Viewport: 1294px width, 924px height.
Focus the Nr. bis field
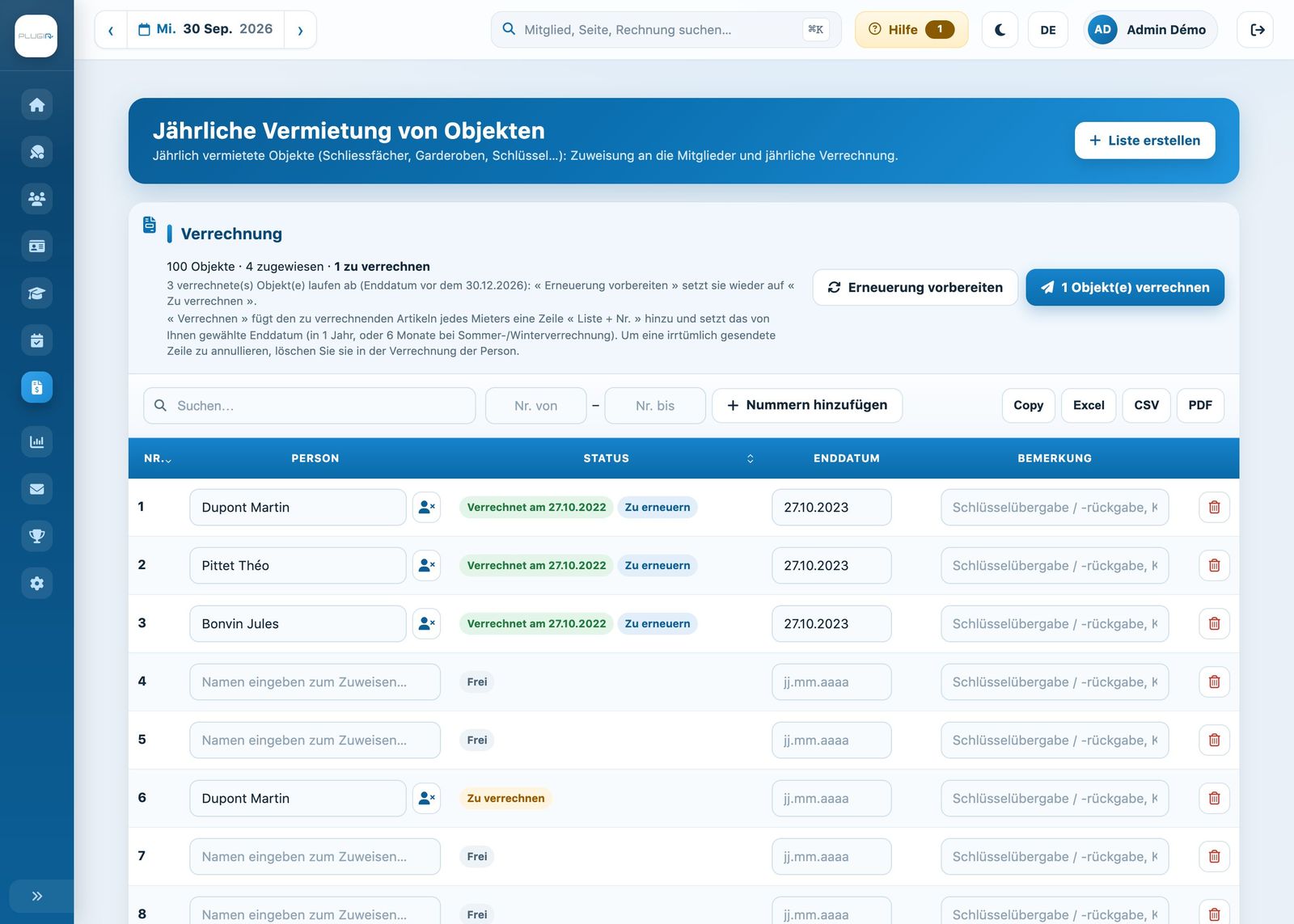tap(655, 406)
